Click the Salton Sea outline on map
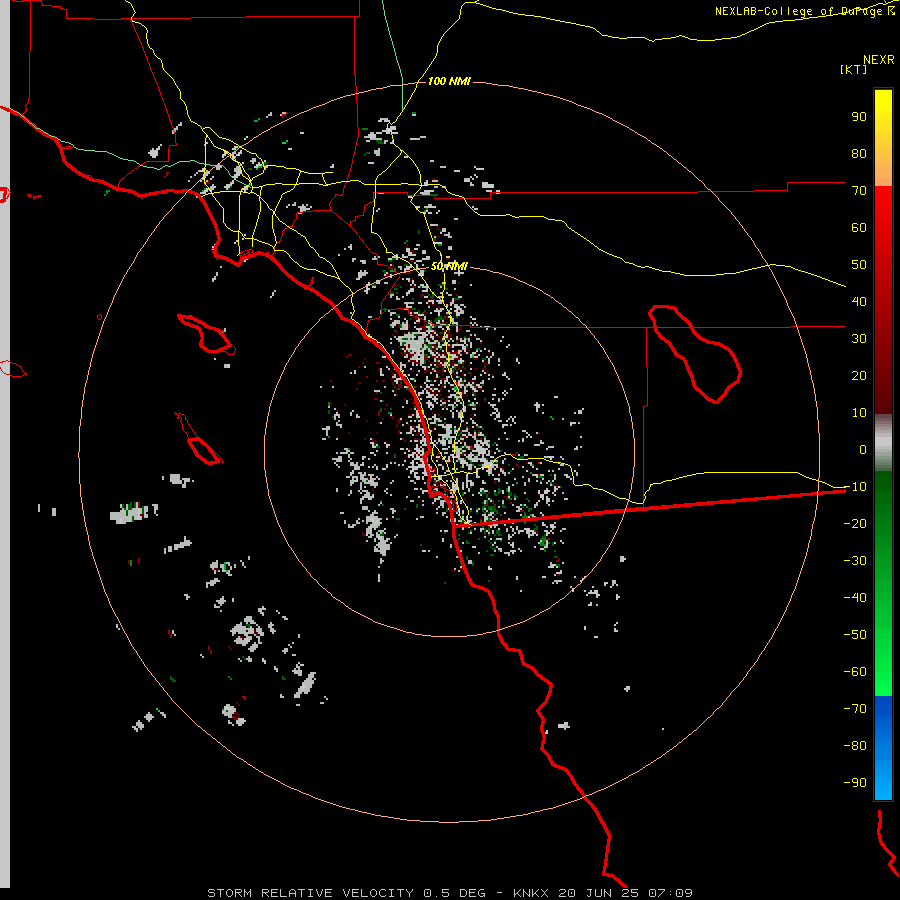The height and width of the screenshot is (900, 900). pos(695,354)
